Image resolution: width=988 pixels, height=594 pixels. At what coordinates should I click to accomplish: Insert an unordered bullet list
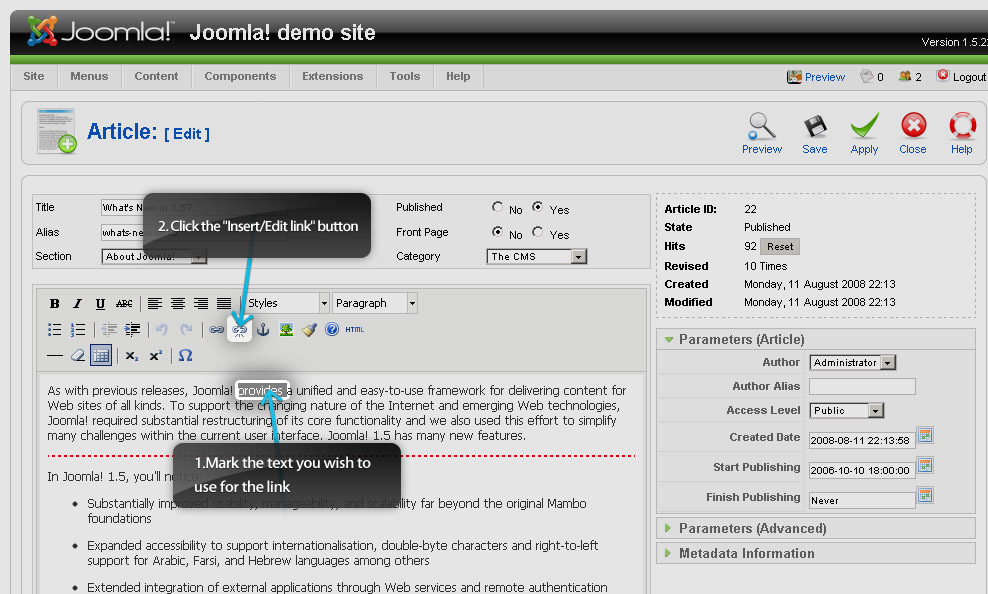[x=55, y=329]
